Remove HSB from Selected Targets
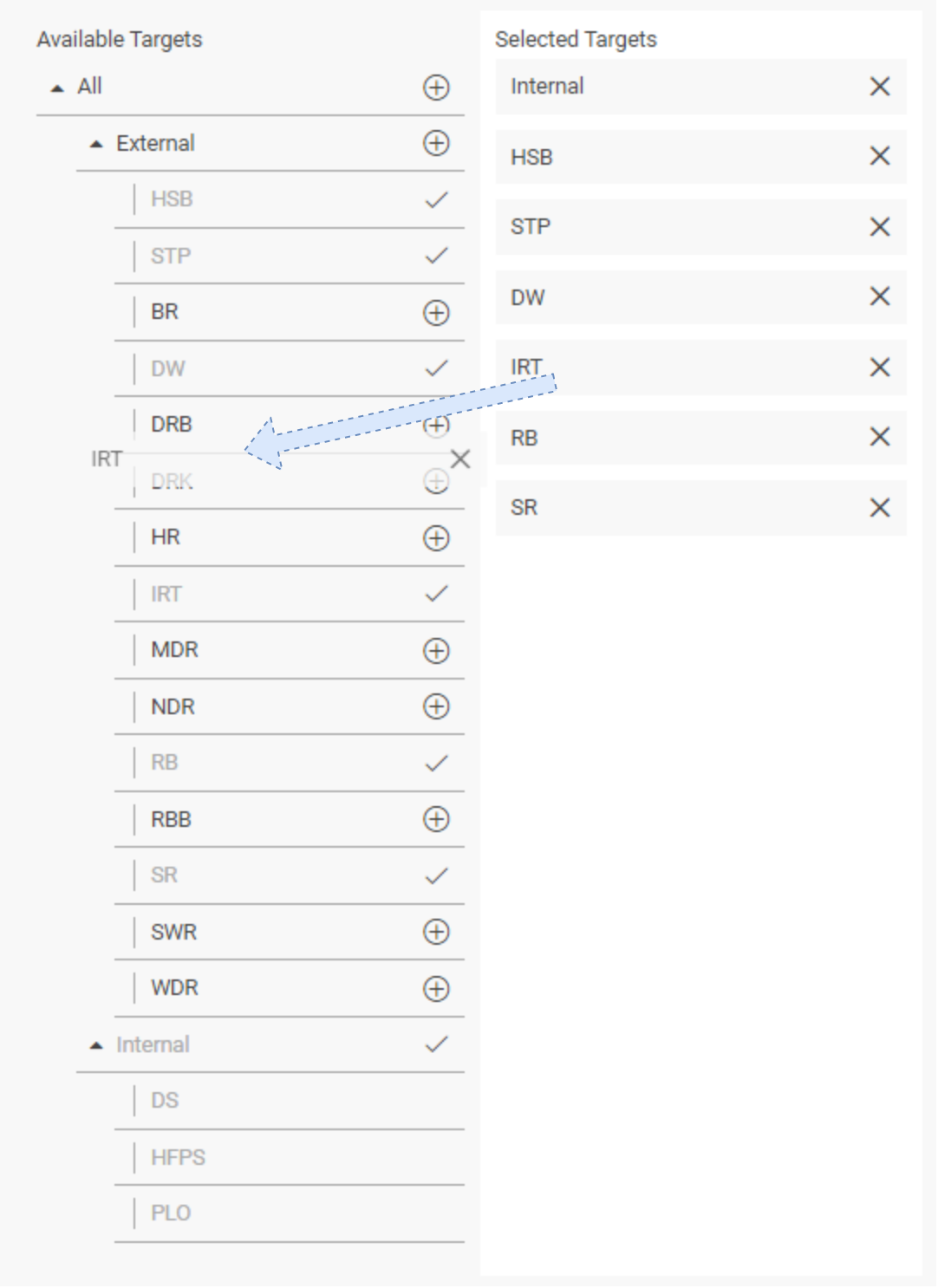938x1288 pixels. [x=879, y=156]
